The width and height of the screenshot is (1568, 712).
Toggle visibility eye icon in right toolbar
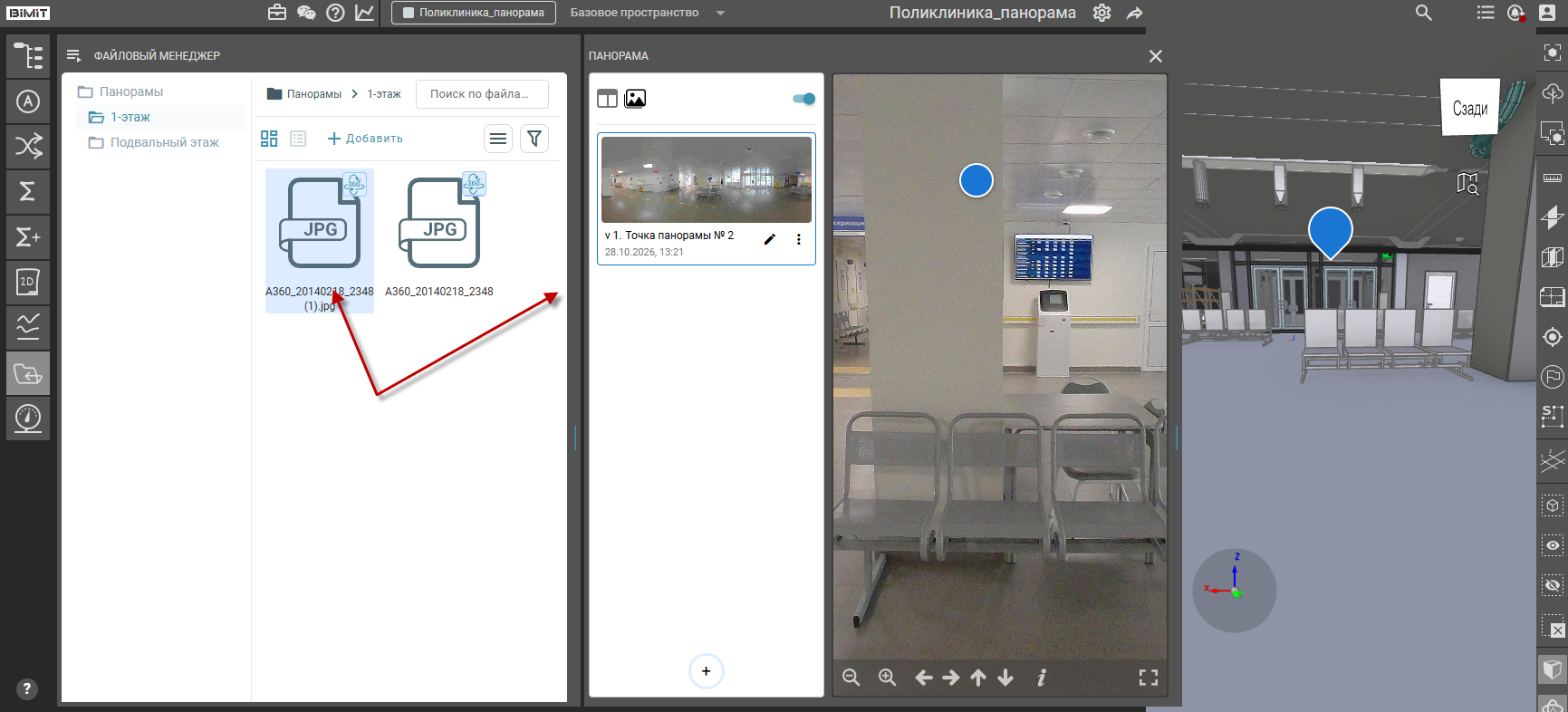1553,545
